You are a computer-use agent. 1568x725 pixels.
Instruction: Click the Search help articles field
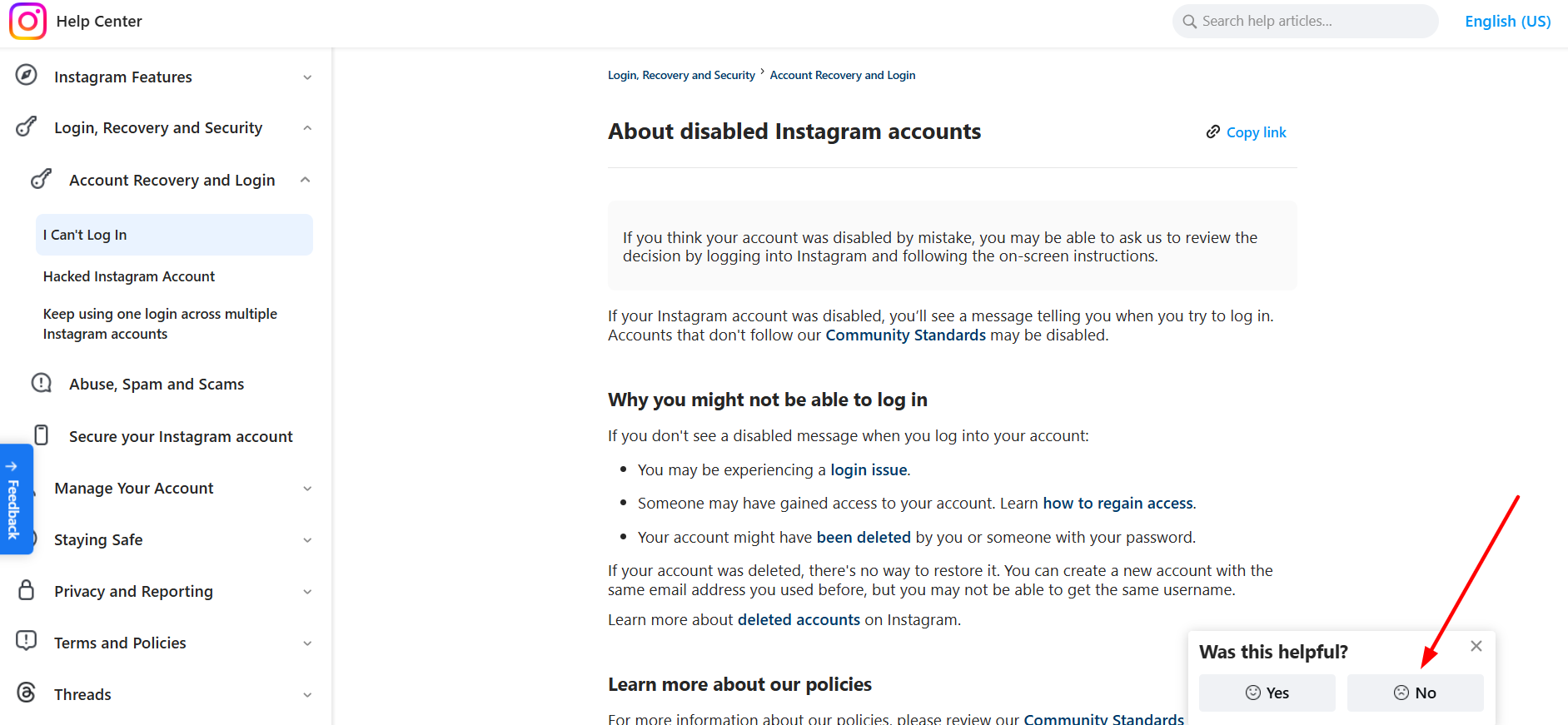tap(1305, 22)
